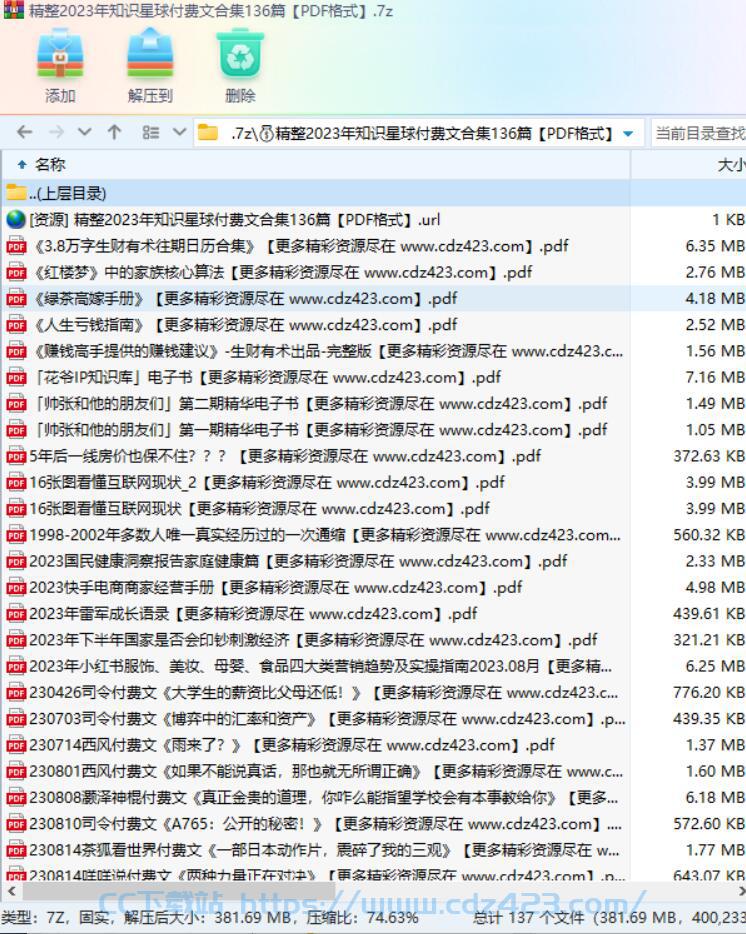Go up one level with the up arrow
This screenshot has height=934, width=746.
click(114, 132)
